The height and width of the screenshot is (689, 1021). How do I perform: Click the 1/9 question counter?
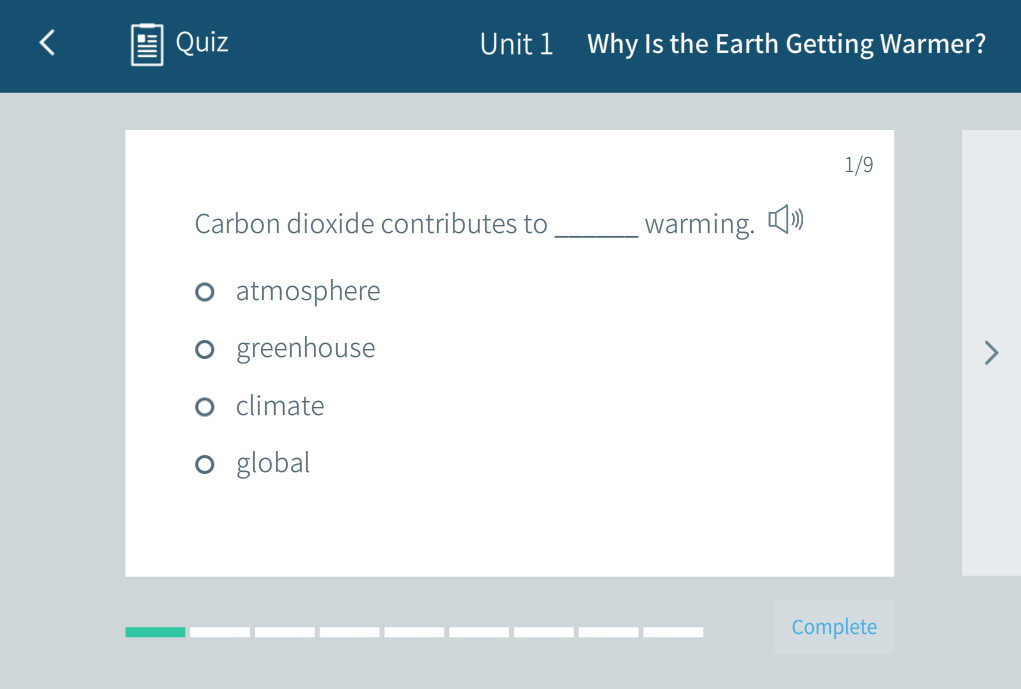pyautogui.click(x=858, y=165)
